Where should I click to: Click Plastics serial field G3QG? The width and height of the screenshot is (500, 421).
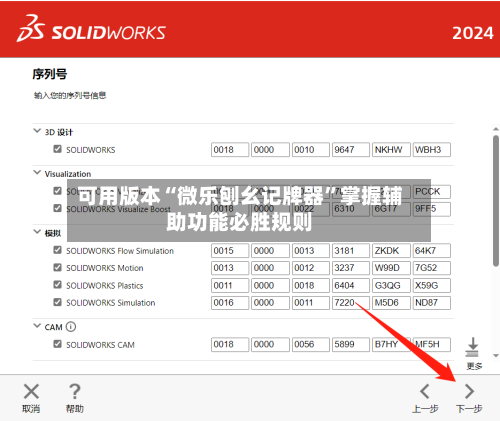point(391,286)
